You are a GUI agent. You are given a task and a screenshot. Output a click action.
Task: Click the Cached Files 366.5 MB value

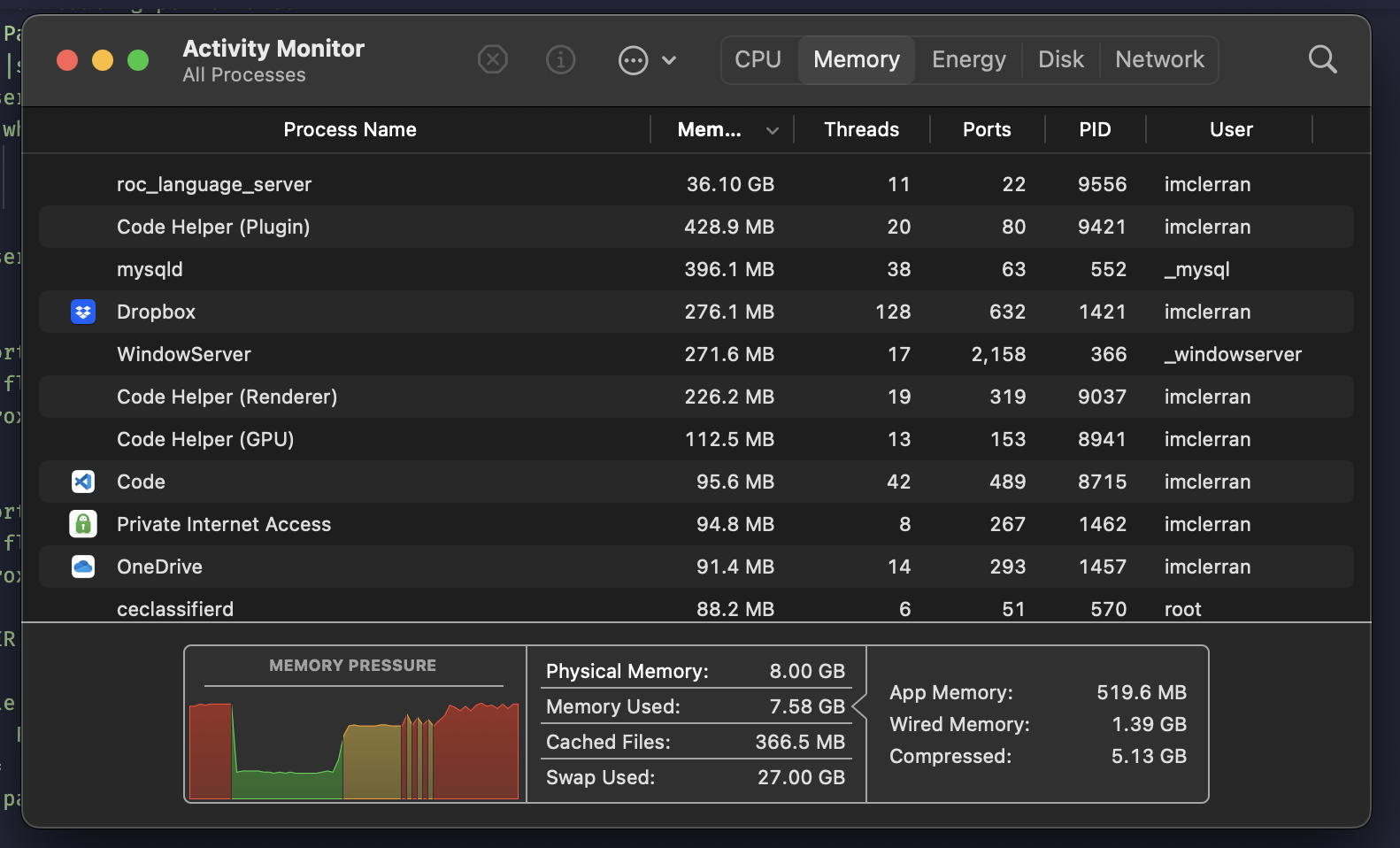[x=800, y=742]
